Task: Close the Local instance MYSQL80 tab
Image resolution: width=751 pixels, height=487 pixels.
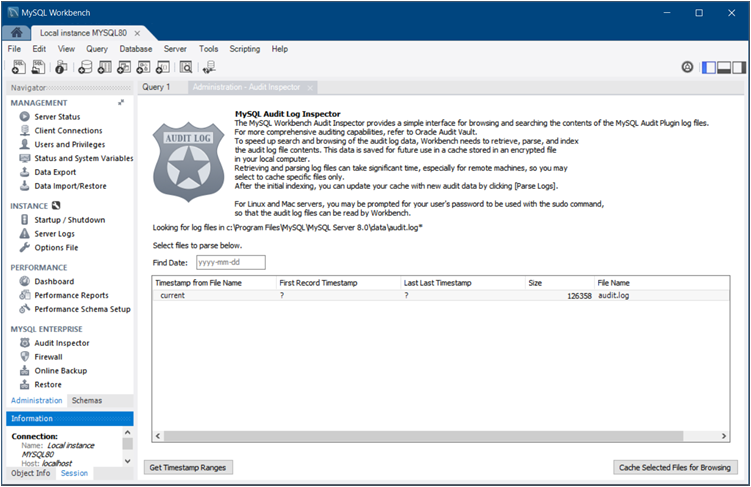Action: (137, 34)
